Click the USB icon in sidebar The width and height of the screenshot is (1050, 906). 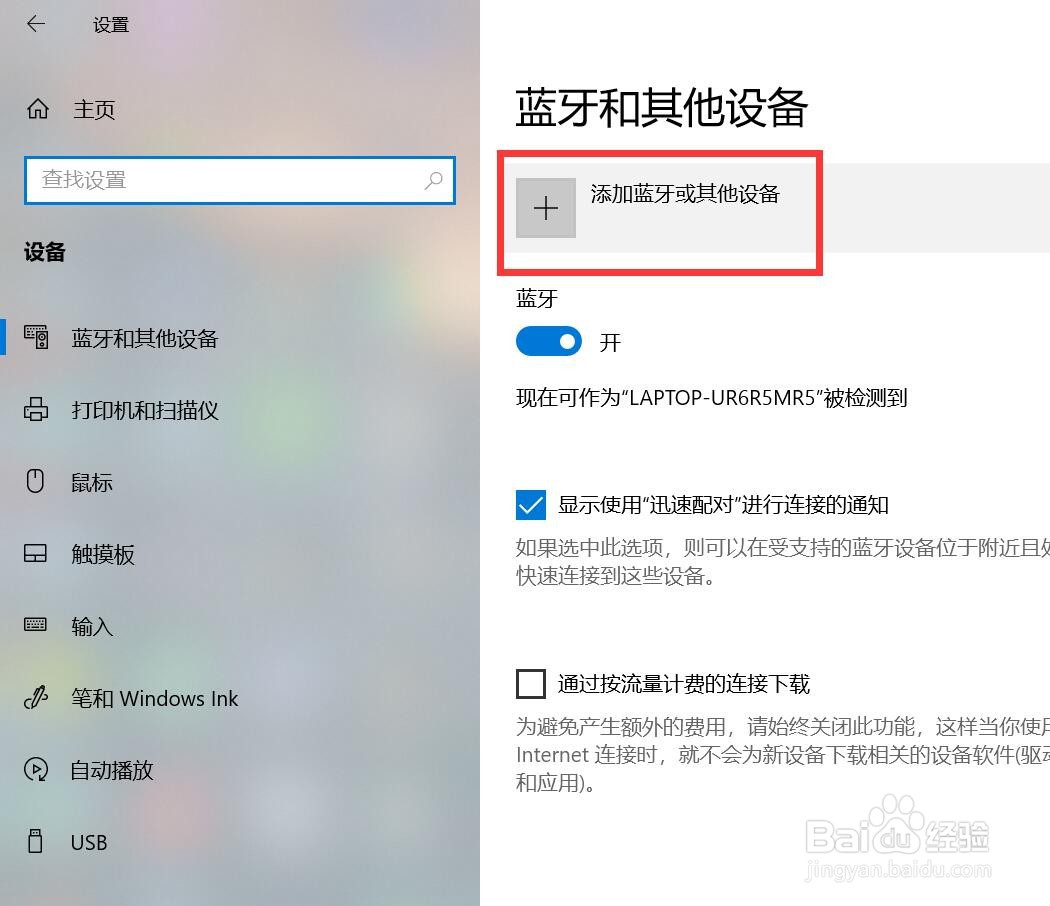click(x=35, y=841)
